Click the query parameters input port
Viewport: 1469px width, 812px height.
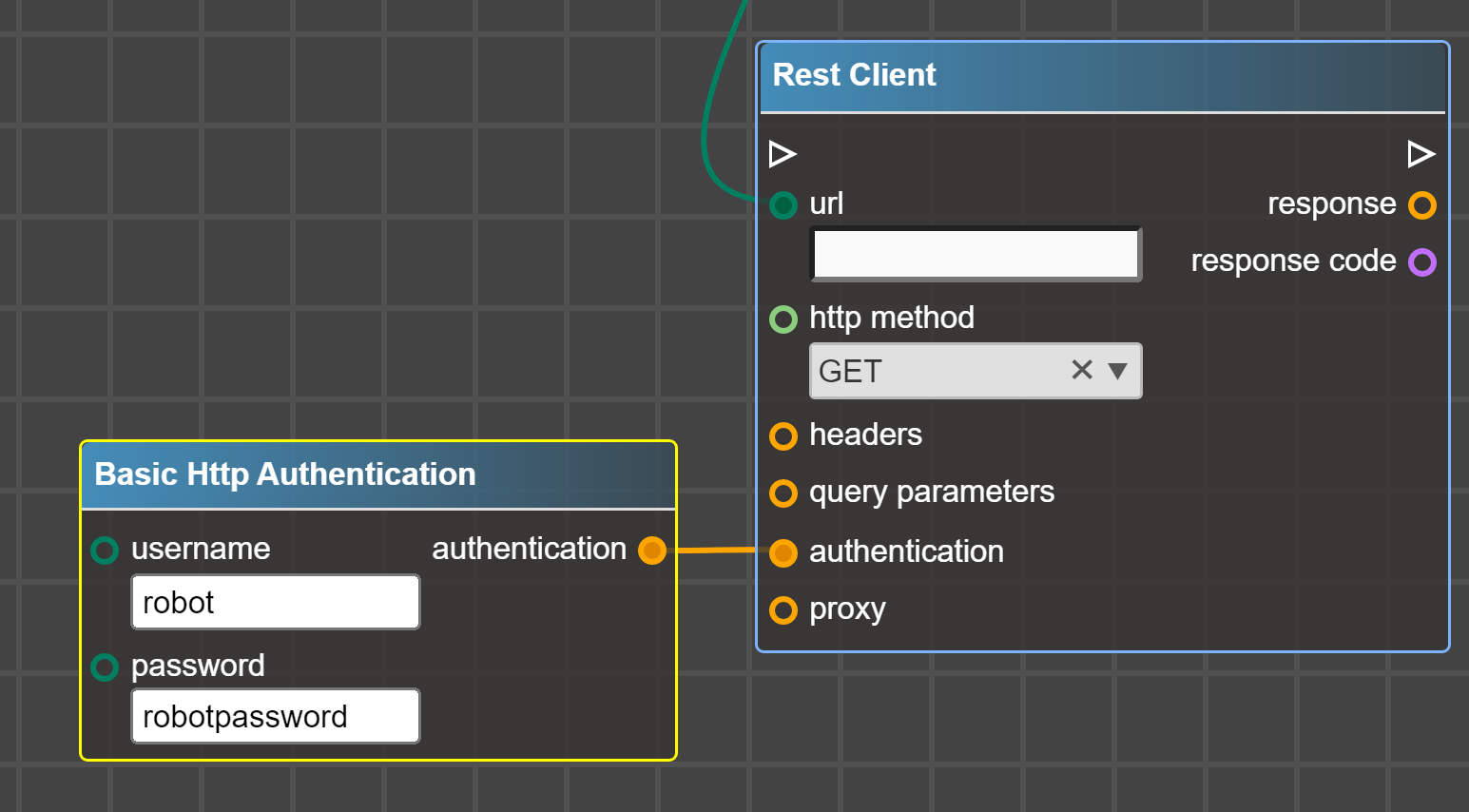[783, 493]
